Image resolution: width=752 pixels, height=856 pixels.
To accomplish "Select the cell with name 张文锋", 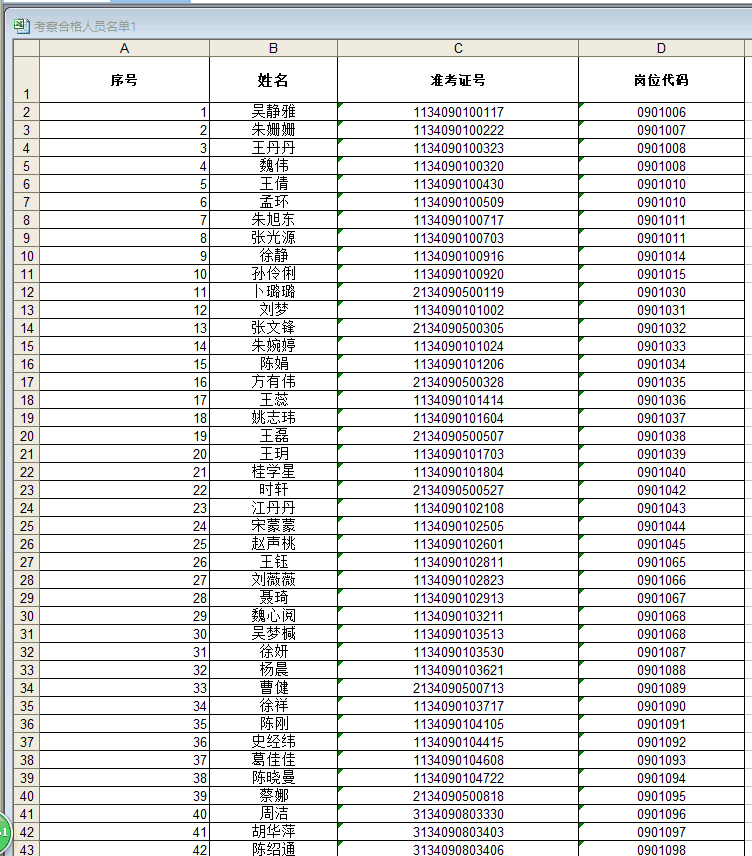I will click(274, 328).
